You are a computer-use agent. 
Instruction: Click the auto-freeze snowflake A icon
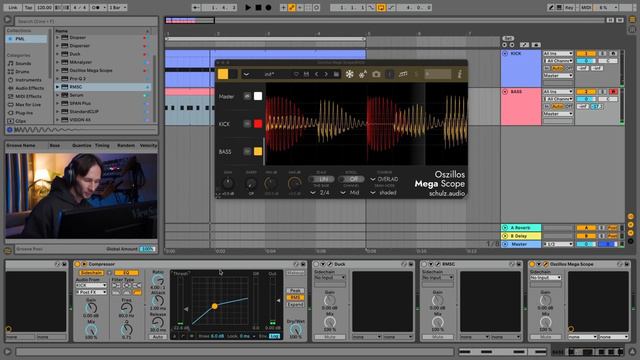tap(362, 74)
